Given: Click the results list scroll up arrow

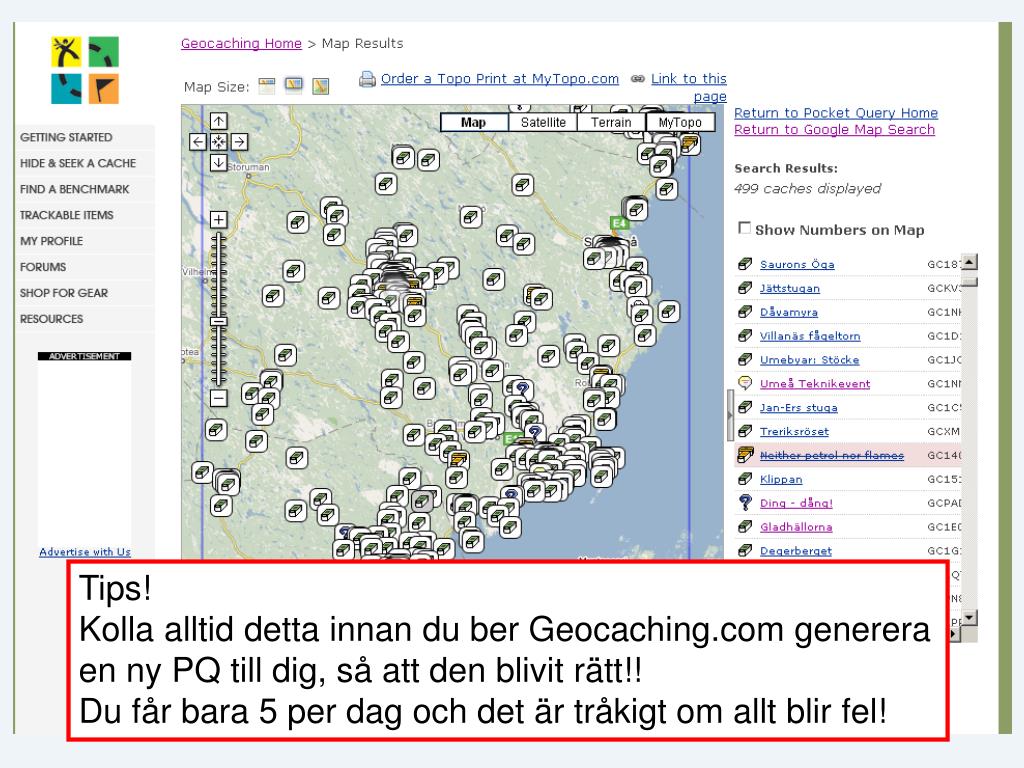Looking at the screenshot, I should 970,262.
